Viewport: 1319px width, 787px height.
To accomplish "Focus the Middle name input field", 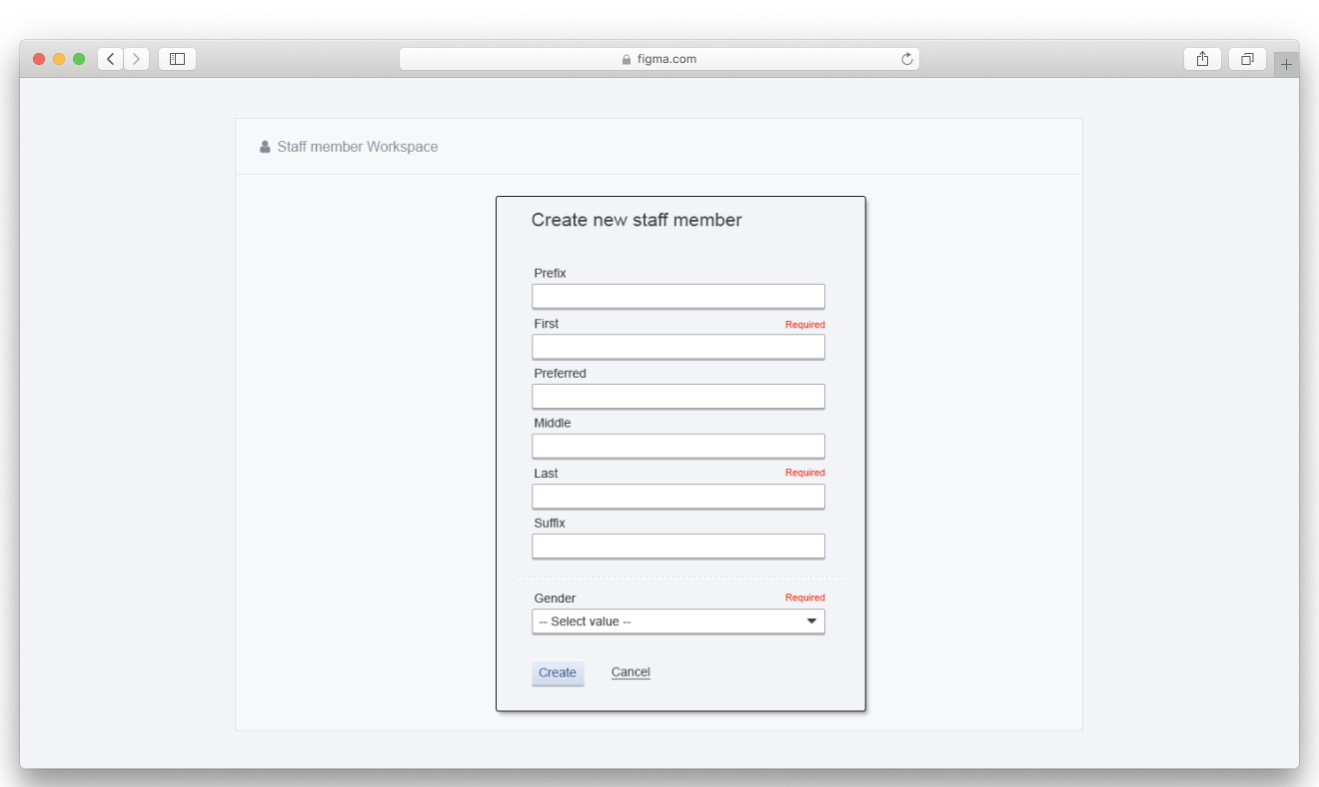I will click(678, 446).
